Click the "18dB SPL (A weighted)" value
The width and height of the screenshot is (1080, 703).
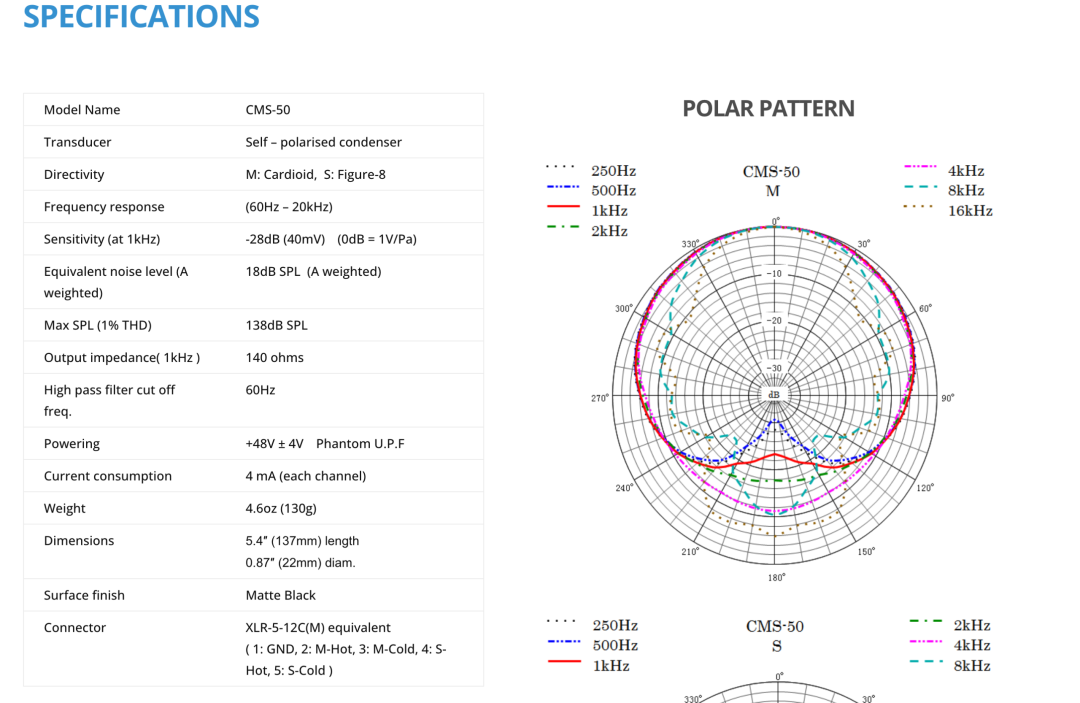tap(313, 271)
